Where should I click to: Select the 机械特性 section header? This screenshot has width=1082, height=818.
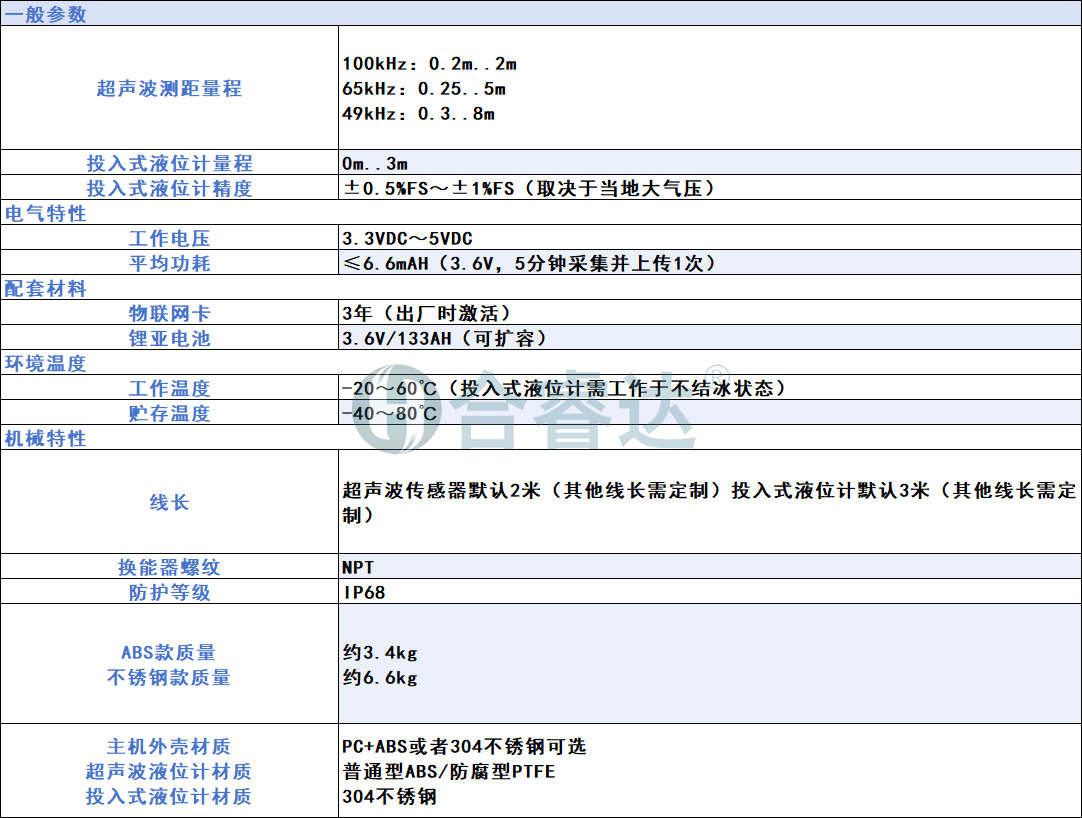coord(46,439)
